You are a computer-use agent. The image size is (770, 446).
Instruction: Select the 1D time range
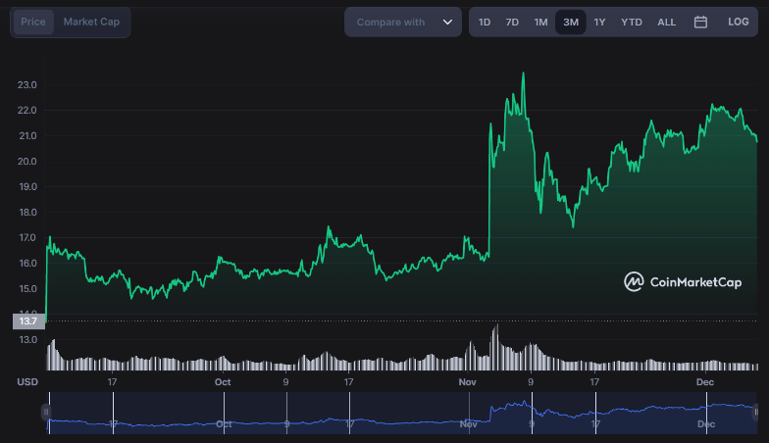point(484,22)
